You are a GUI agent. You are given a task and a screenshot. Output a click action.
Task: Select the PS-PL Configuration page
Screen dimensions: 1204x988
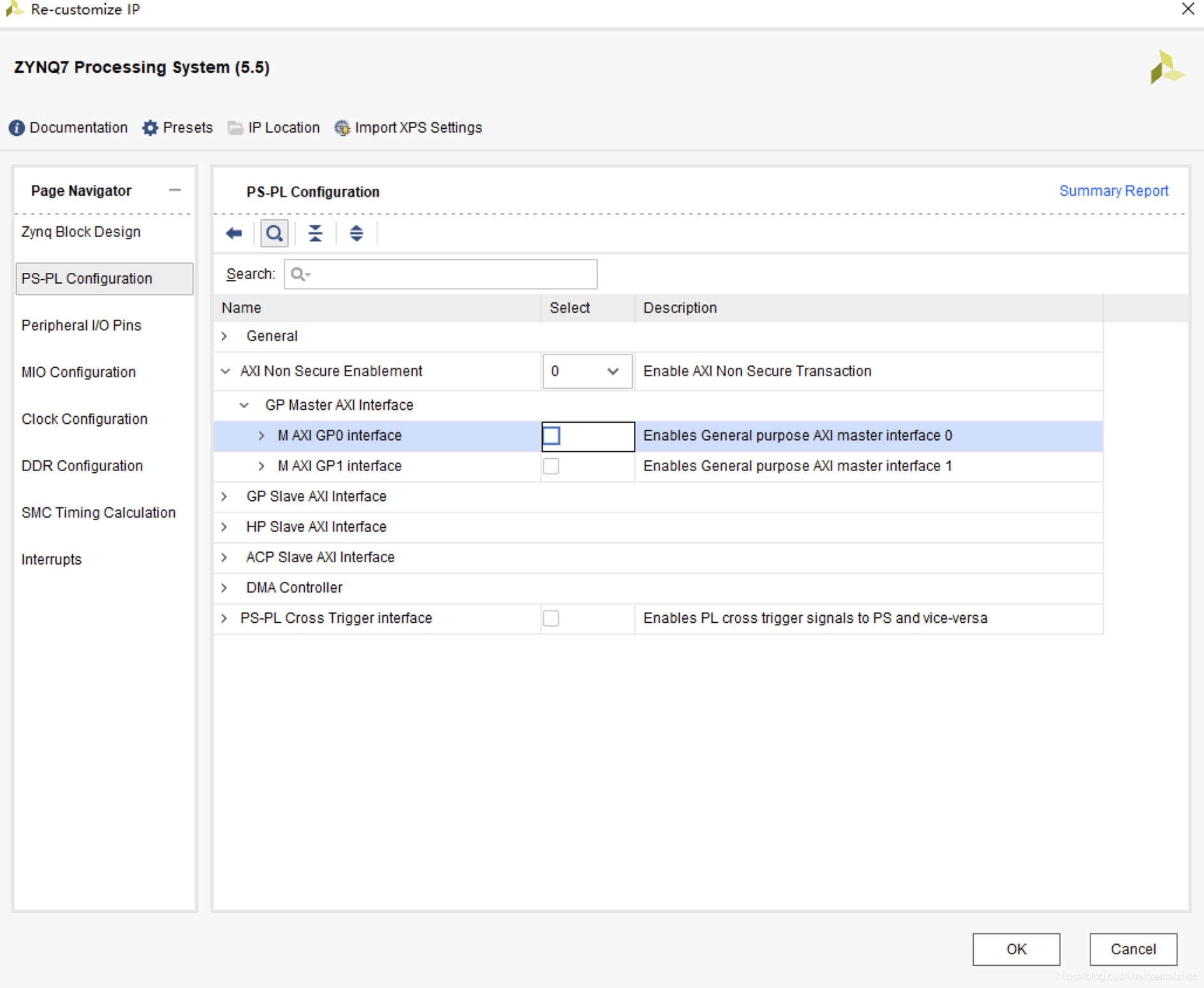(x=105, y=279)
